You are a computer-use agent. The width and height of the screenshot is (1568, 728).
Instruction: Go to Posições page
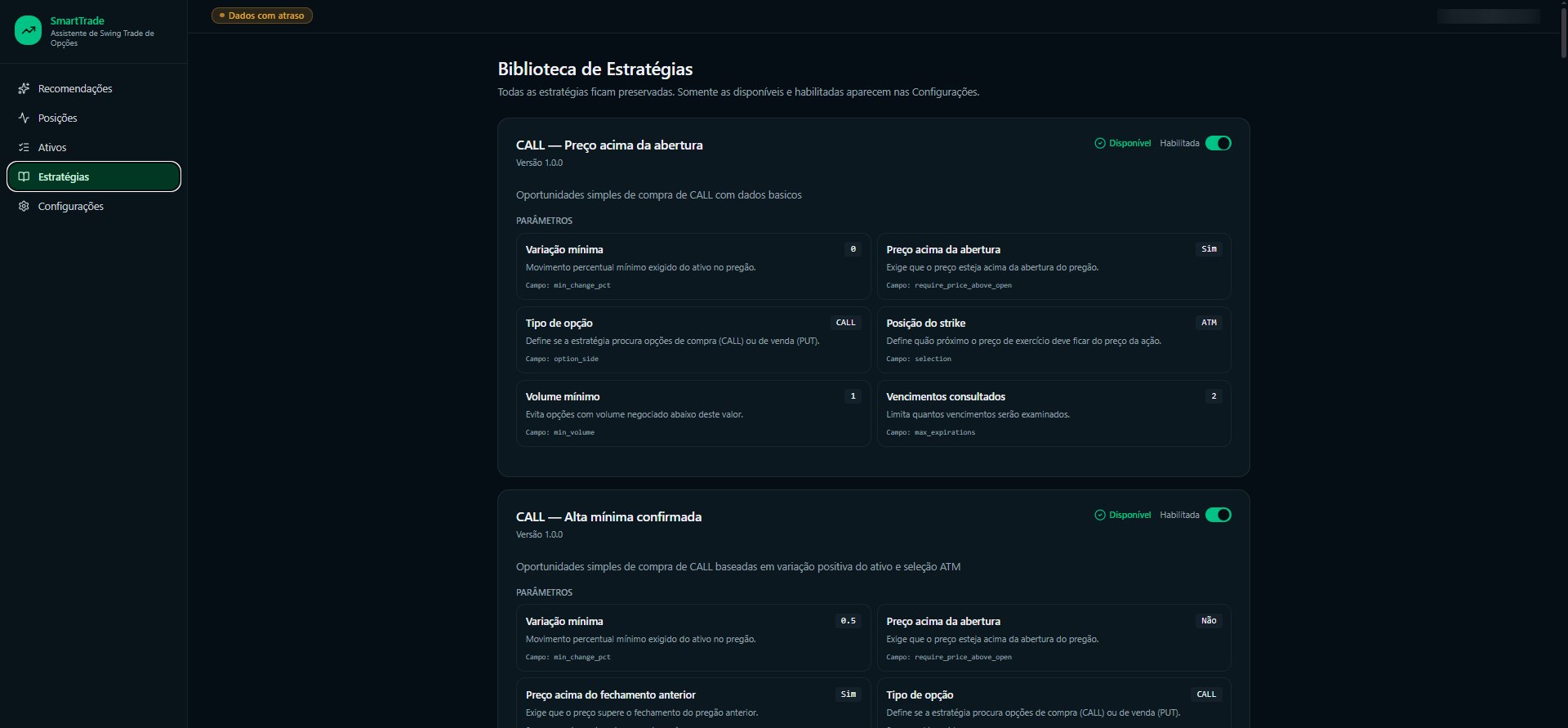pyautogui.click(x=94, y=118)
